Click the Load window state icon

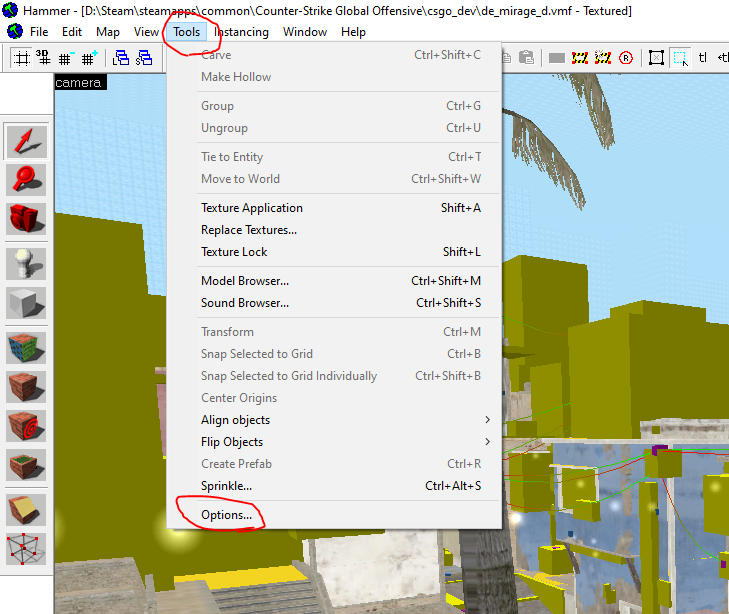pyautogui.click(x=121, y=58)
